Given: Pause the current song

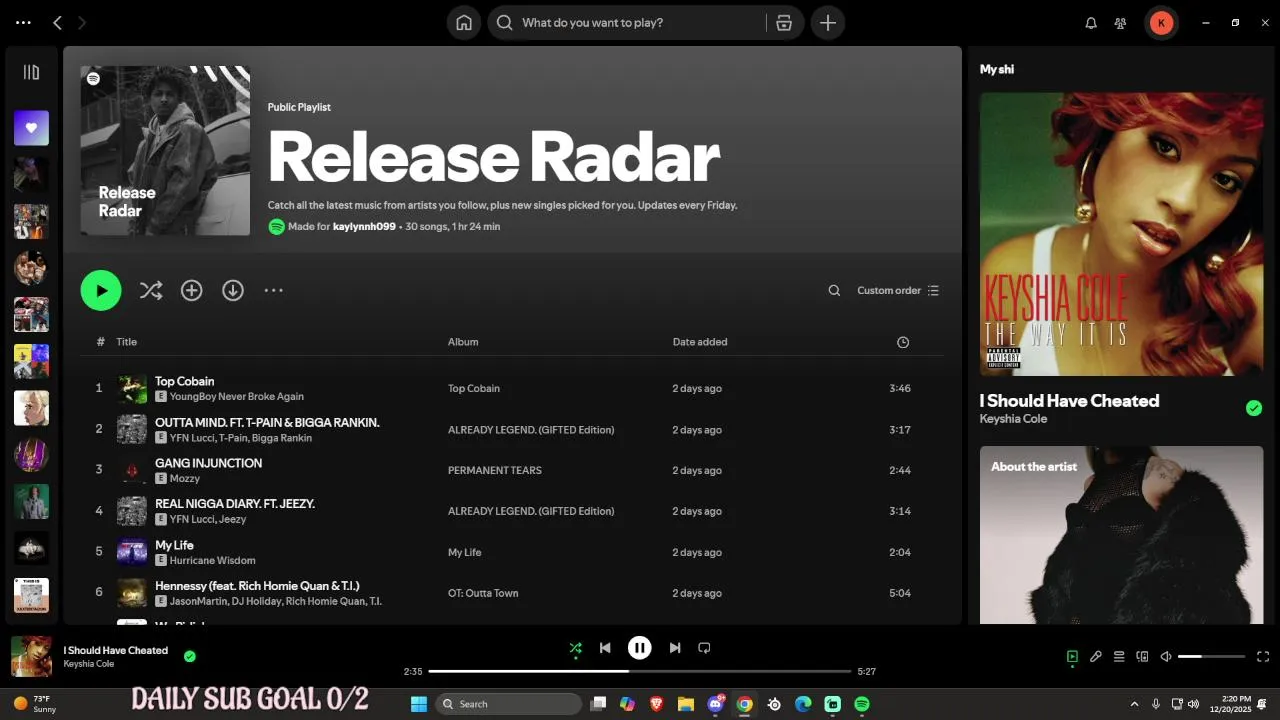Looking at the screenshot, I should pyautogui.click(x=640, y=648).
